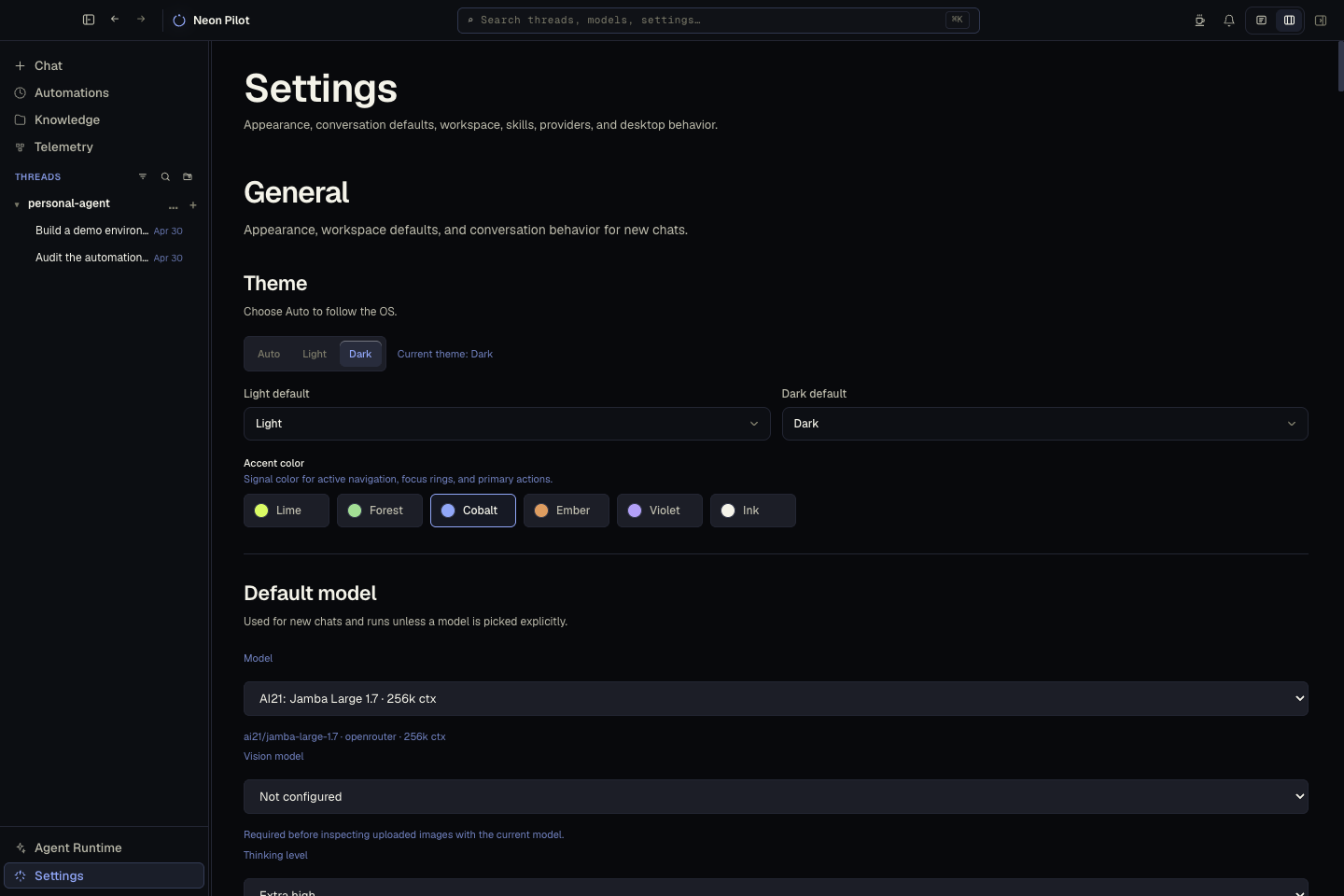
Task: Click the Telemetry nodes icon
Action: tap(20, 147)
